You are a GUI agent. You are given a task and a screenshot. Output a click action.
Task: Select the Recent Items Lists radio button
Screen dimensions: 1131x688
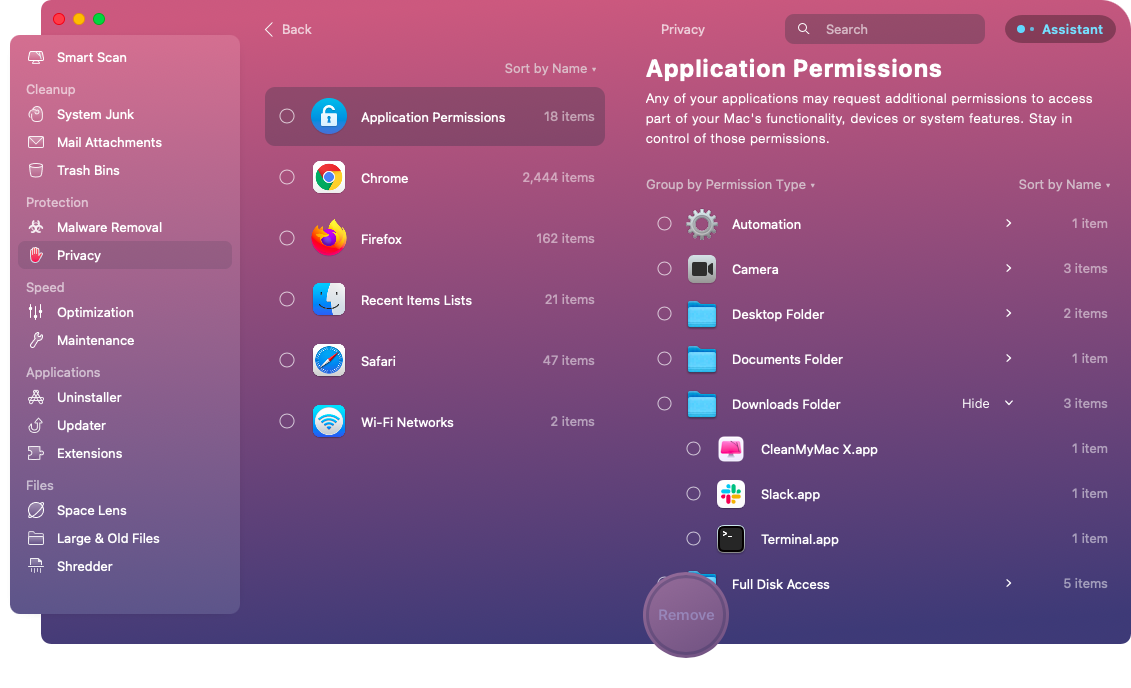[287, 299]
